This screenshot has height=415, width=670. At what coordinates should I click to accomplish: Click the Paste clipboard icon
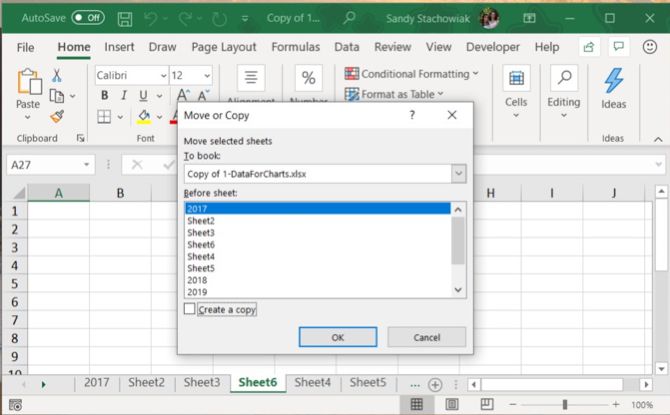pyautogui.click(x=29, y=81)
